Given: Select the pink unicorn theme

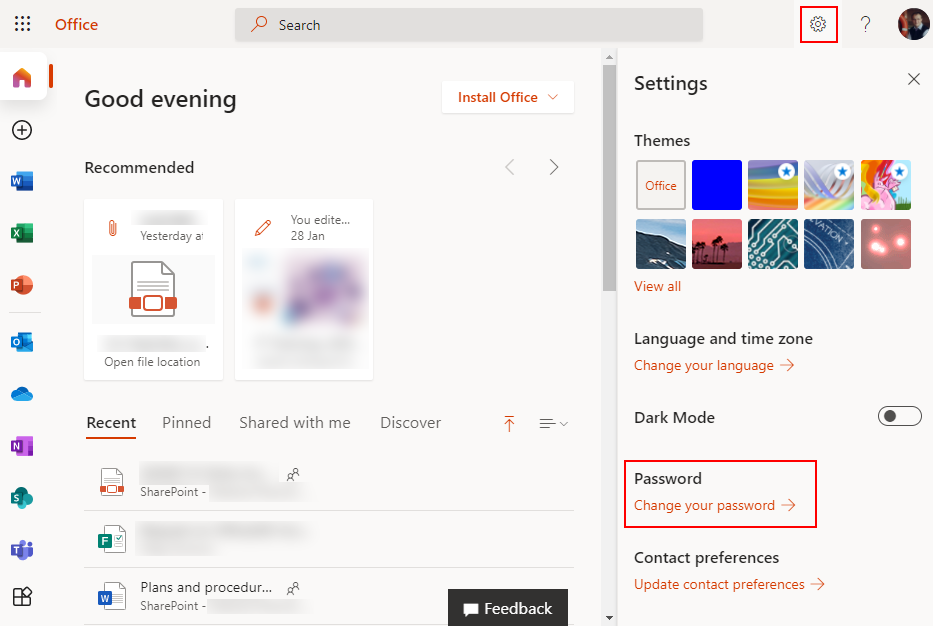Looking at the screenshot, I should 886,185.
